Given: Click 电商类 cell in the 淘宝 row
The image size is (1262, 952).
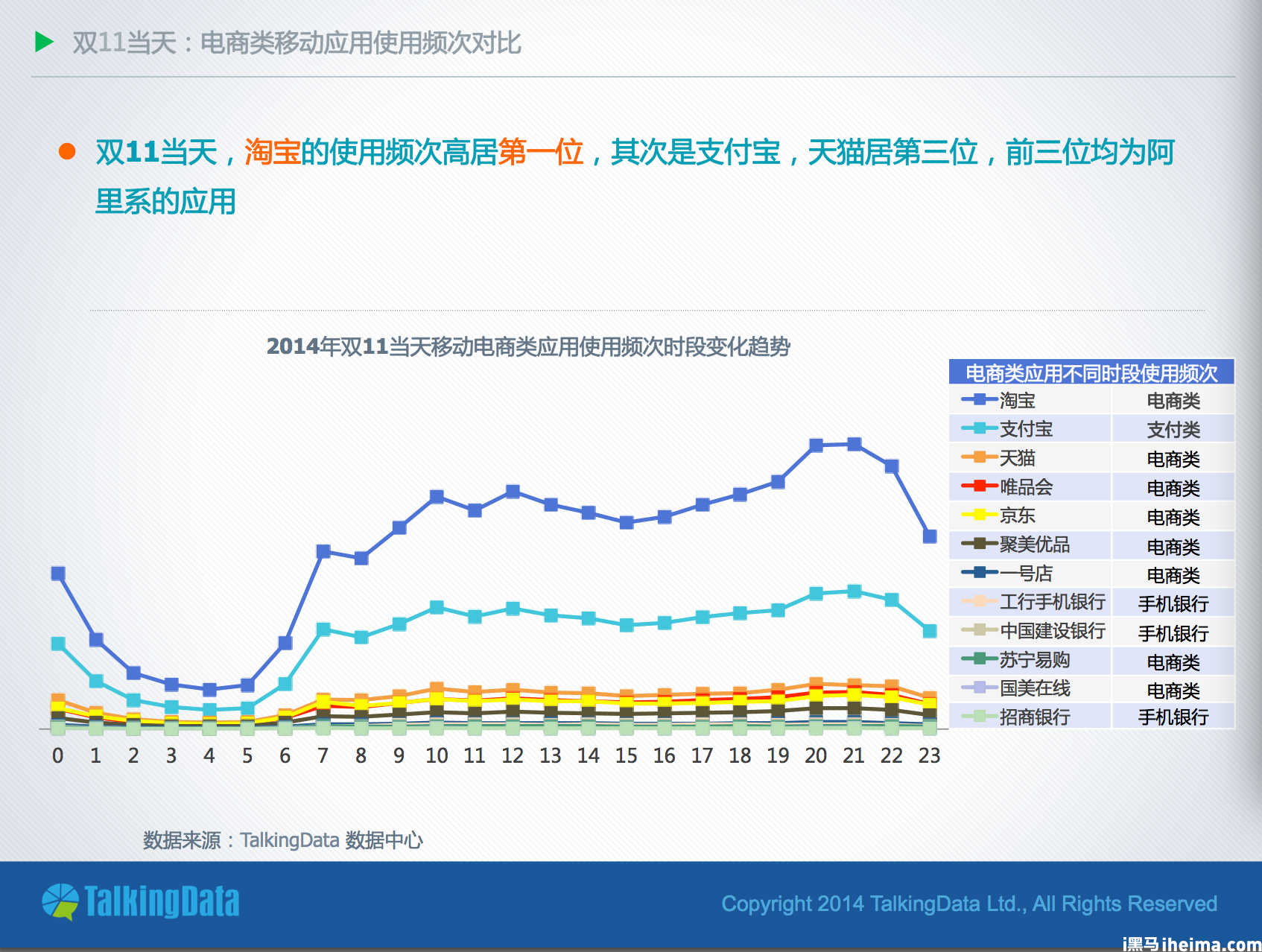Looking at the screenshot, I should pyautogui.click(x=1173, y=401).
